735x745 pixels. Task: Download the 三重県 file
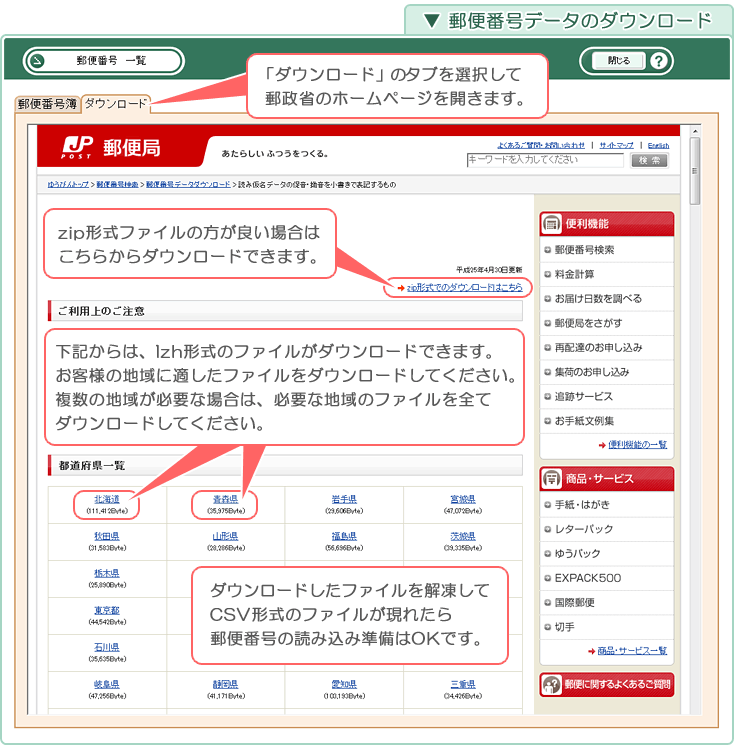coord(463,685)
